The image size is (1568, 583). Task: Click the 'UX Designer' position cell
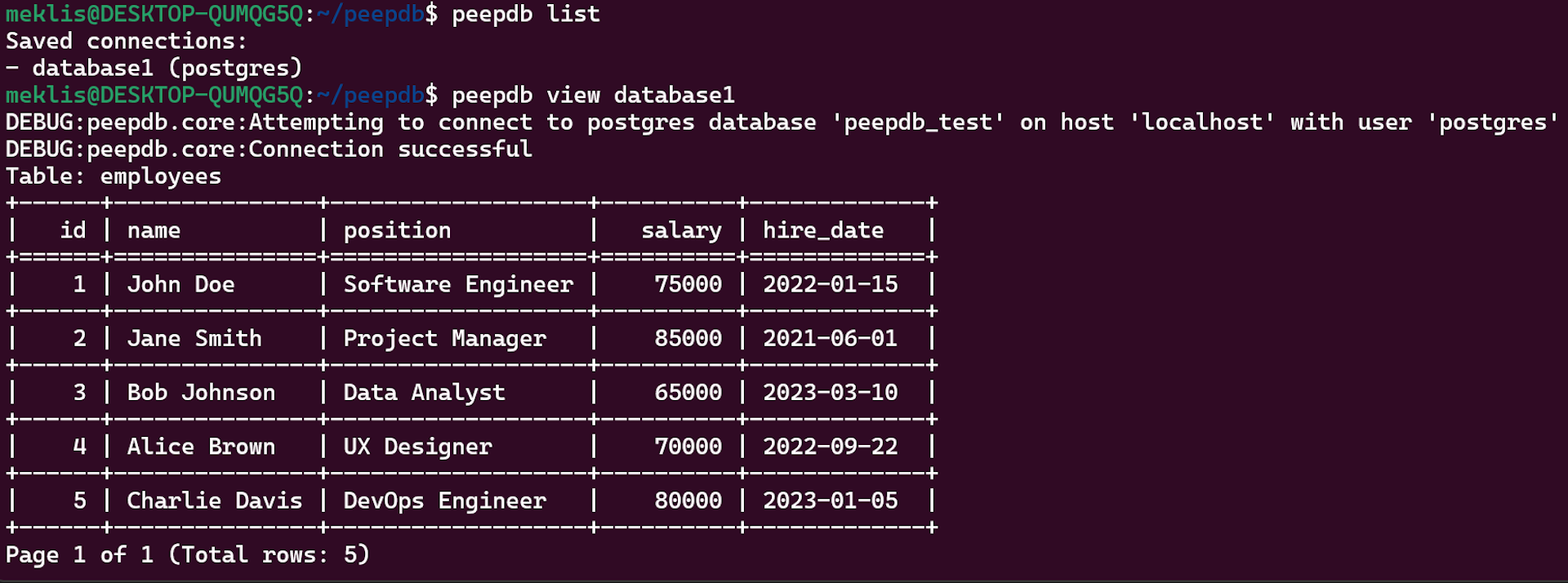417,446
